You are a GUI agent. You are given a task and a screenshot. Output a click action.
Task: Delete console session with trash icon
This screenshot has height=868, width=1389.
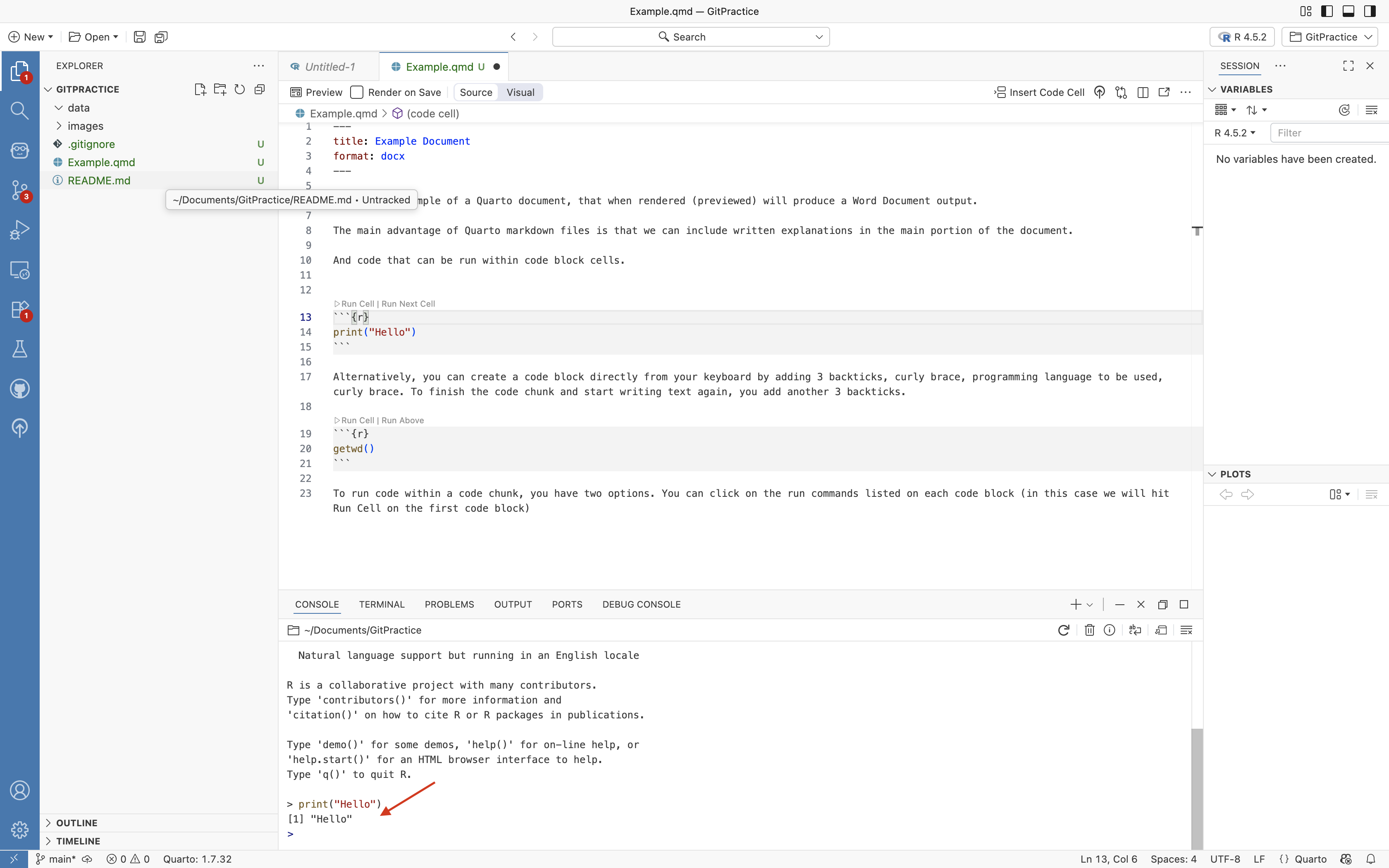[x=1089, y=630]
